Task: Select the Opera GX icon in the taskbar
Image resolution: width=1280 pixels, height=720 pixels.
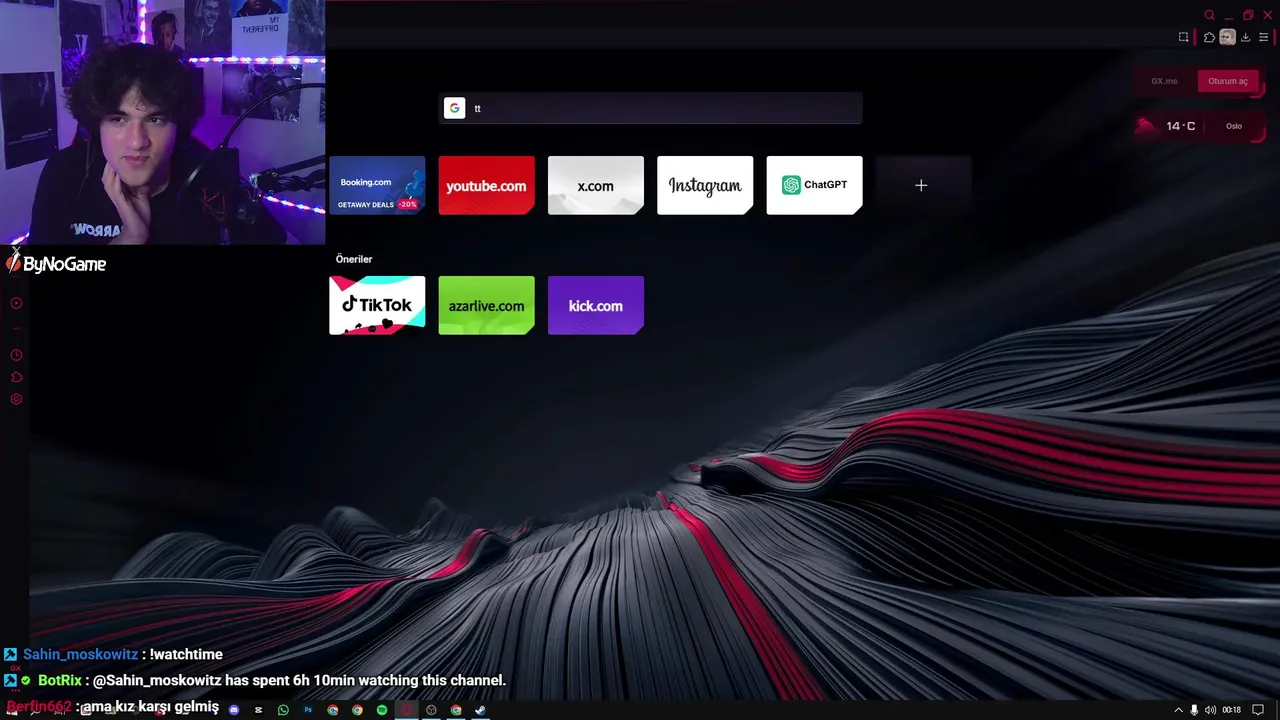Action: (407, 710)
